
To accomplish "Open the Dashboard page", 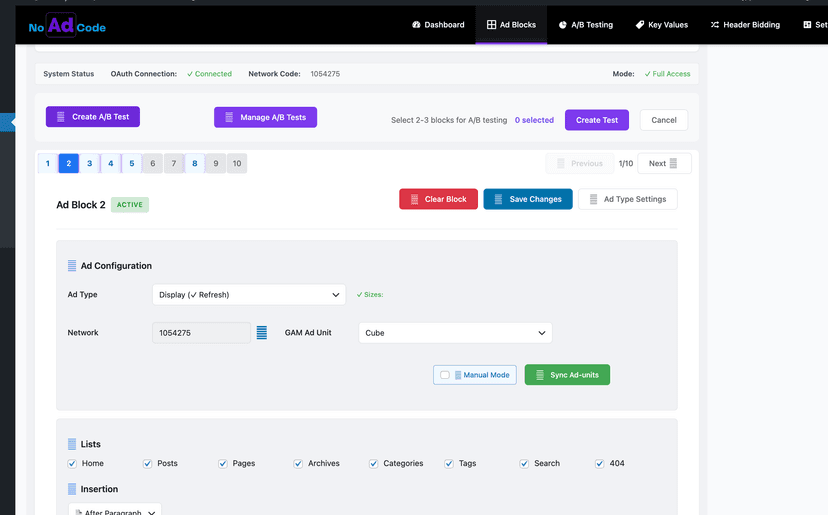I will (x=438, y=25).
